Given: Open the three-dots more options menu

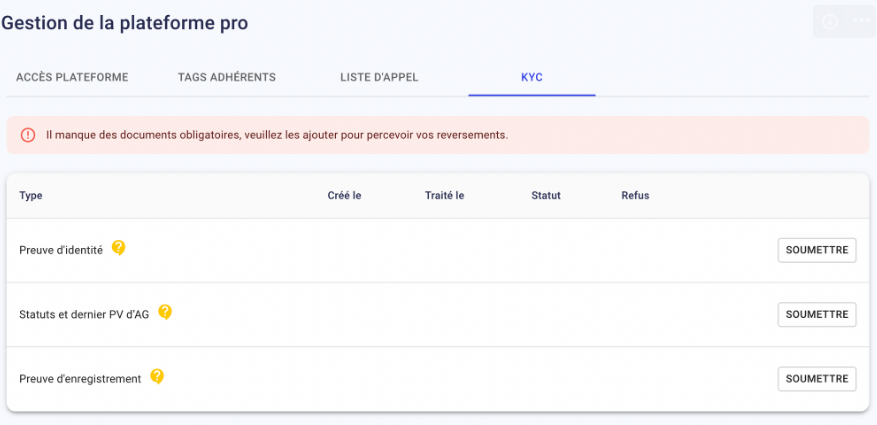Looking at the screenshot, I should [861, 21].
